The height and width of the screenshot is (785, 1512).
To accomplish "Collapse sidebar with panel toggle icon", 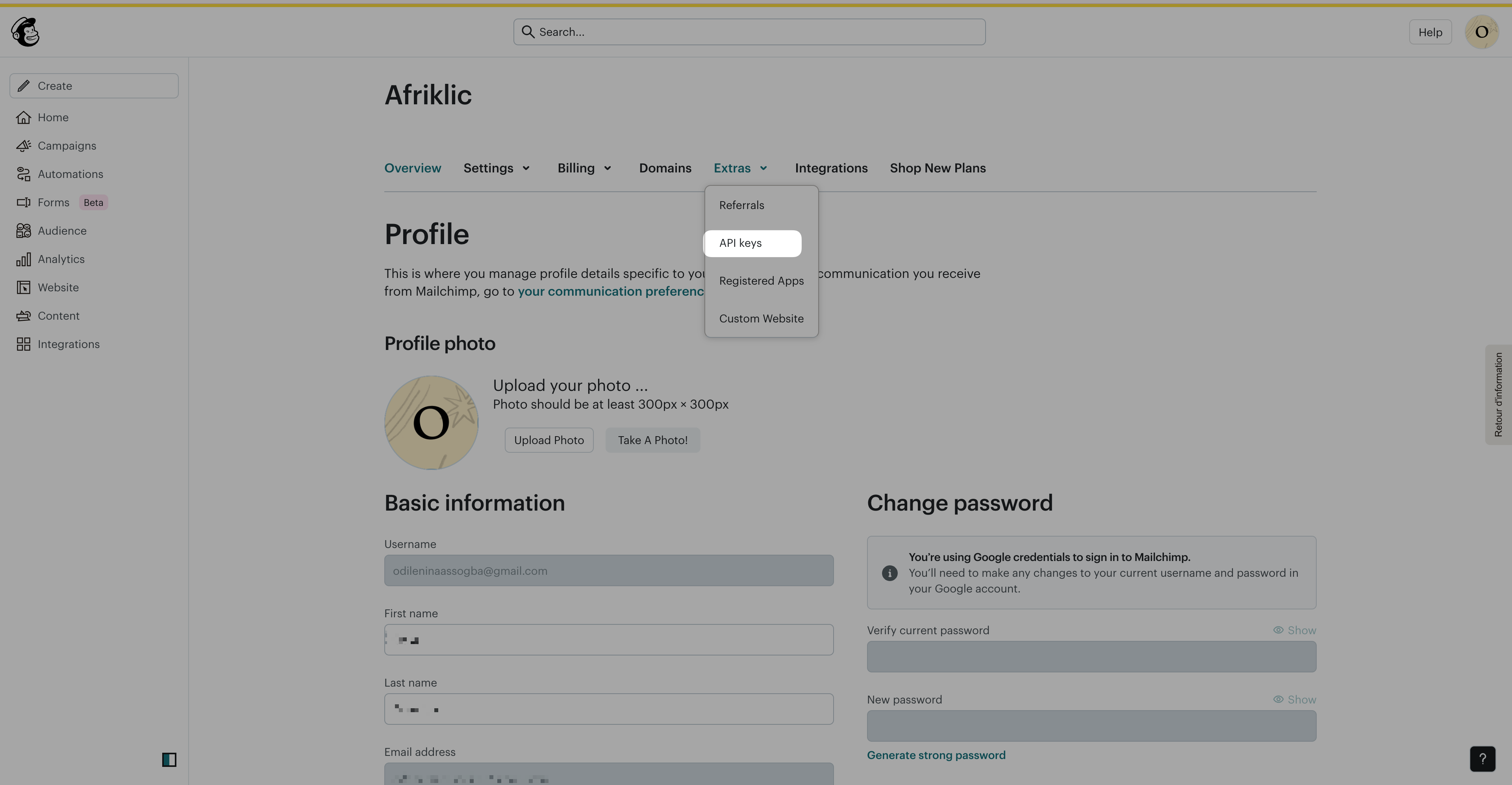I will point(169,760).
